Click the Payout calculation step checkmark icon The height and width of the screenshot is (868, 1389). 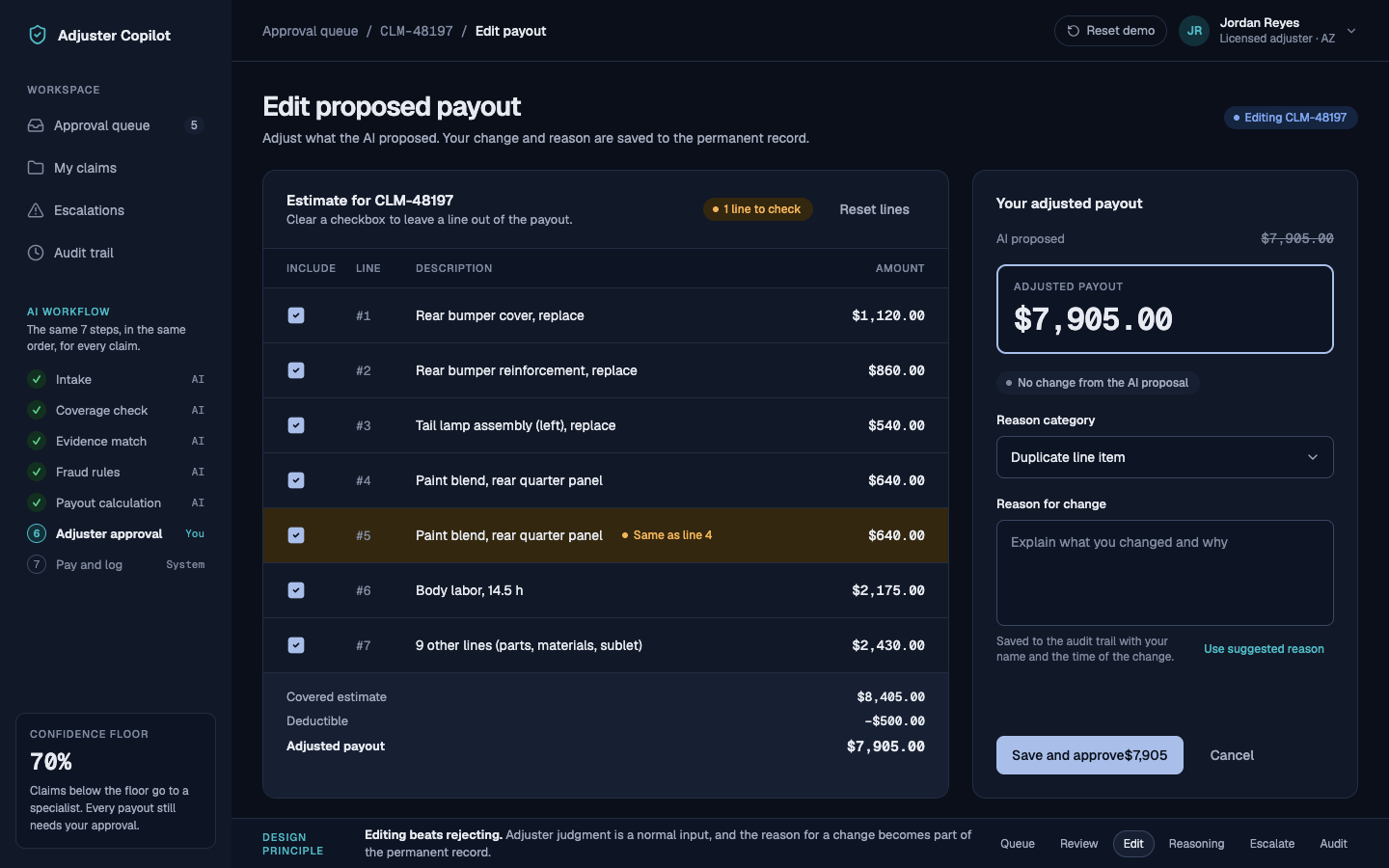pyautogui.click(x=37, y=502)
